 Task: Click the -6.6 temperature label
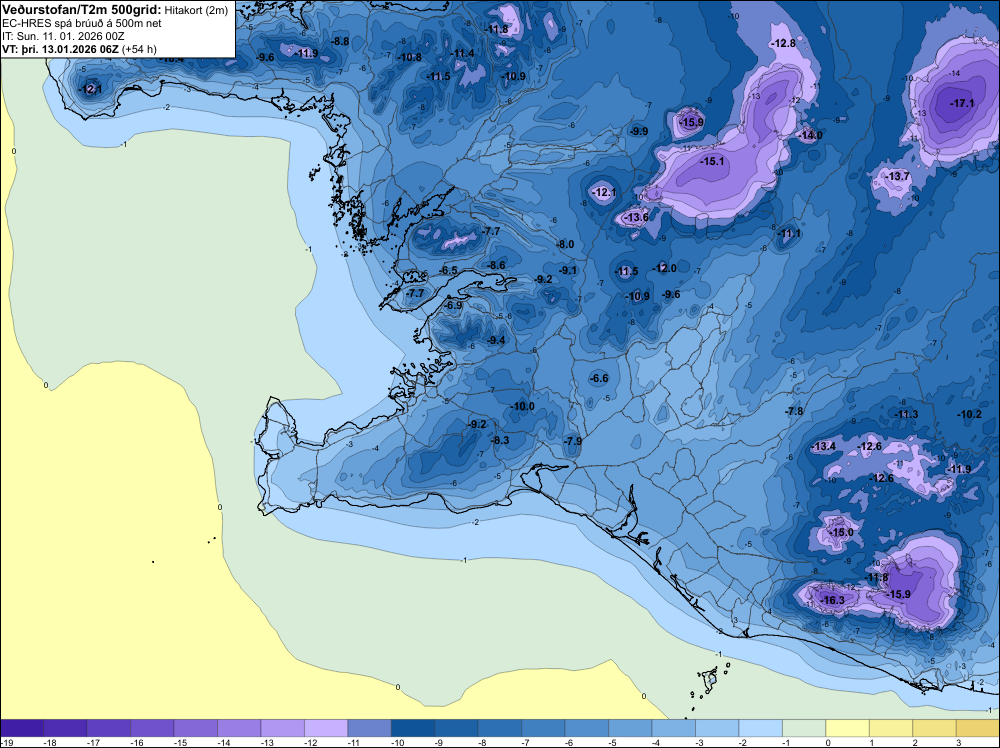point(599,378)
